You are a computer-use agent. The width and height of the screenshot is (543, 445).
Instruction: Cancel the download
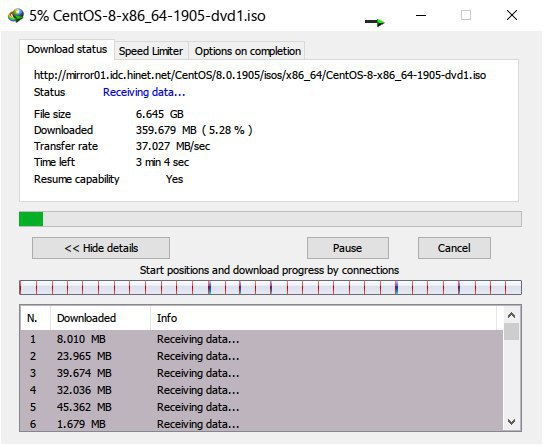[x=454, y=248]
